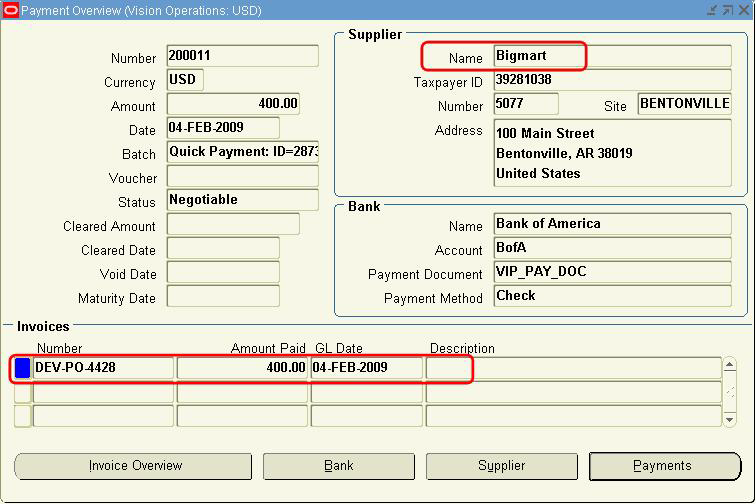Screen dimensions: 756x504
Task: Click the Payment Method field Check
Action: coord(613,296)
